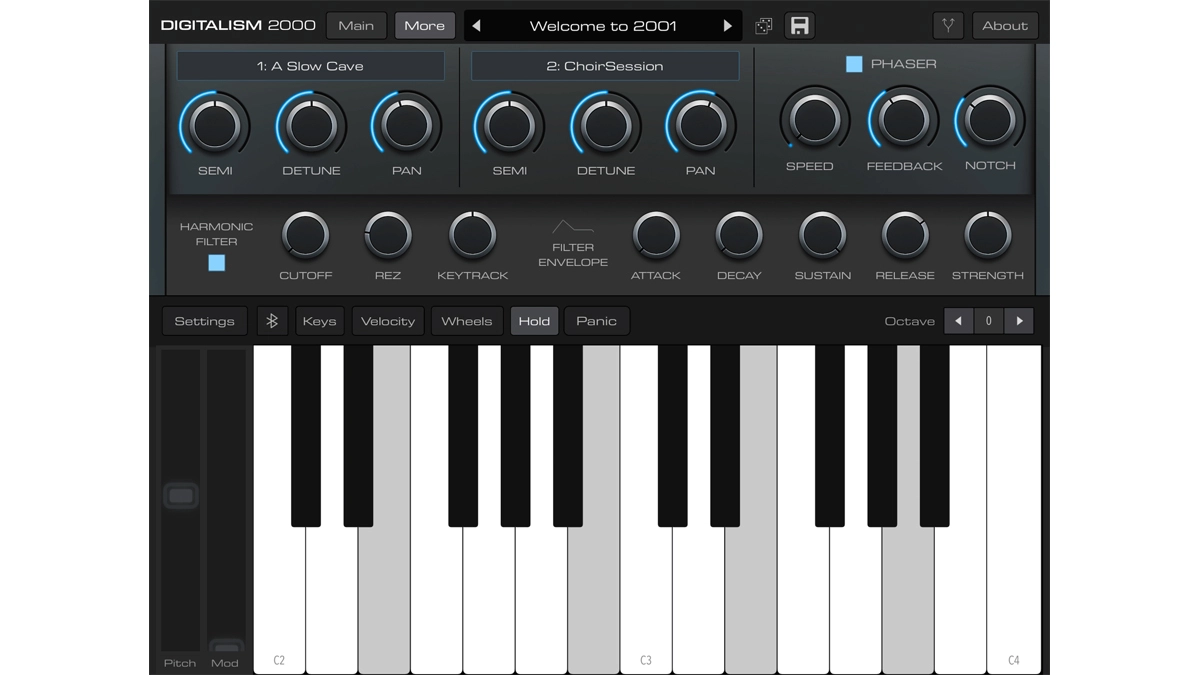
Task: Click the PAN knob of ChoirSession
Action: 701,125
